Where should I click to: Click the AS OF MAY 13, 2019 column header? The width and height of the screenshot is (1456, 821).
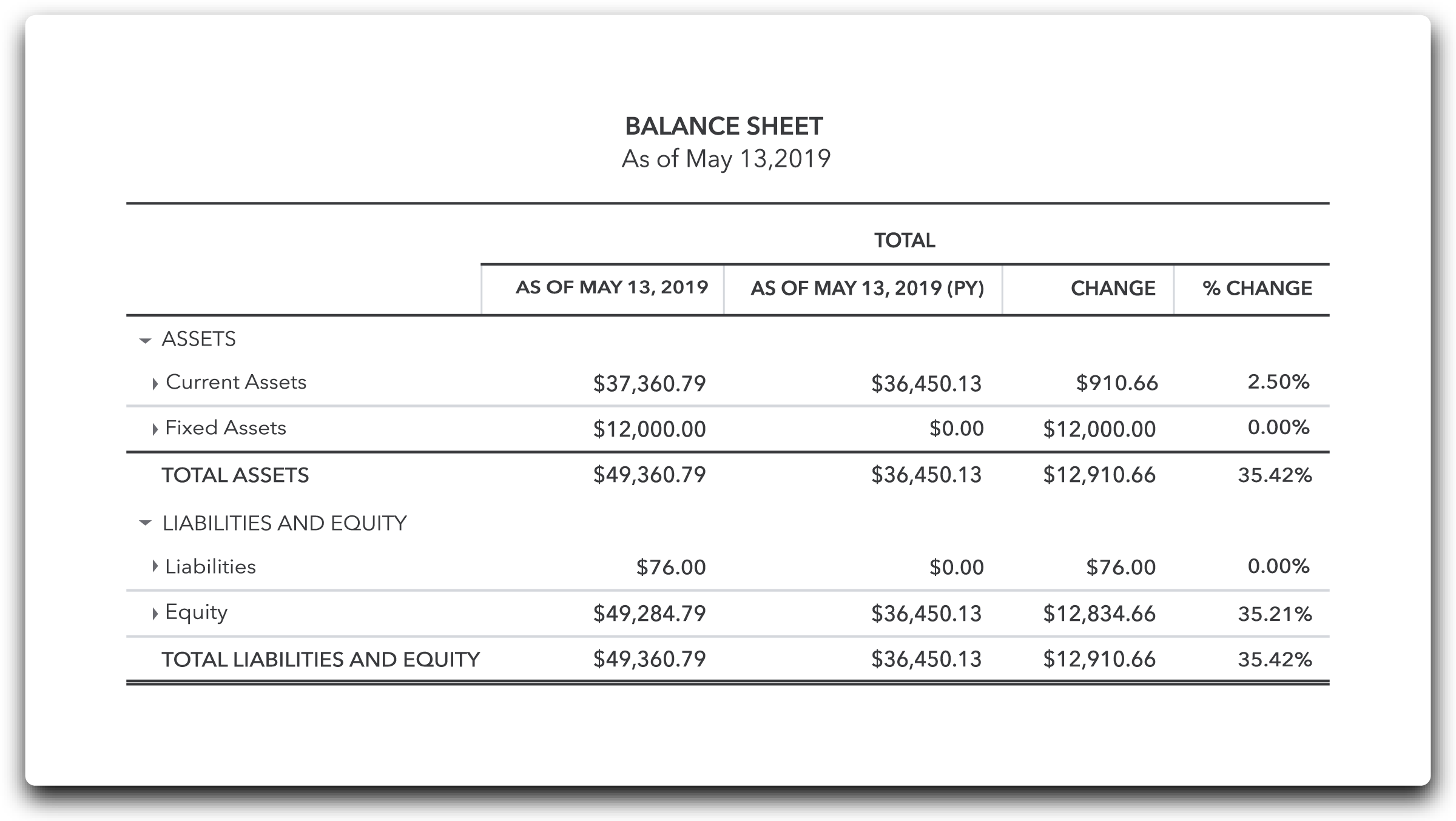tap(612, 287)
